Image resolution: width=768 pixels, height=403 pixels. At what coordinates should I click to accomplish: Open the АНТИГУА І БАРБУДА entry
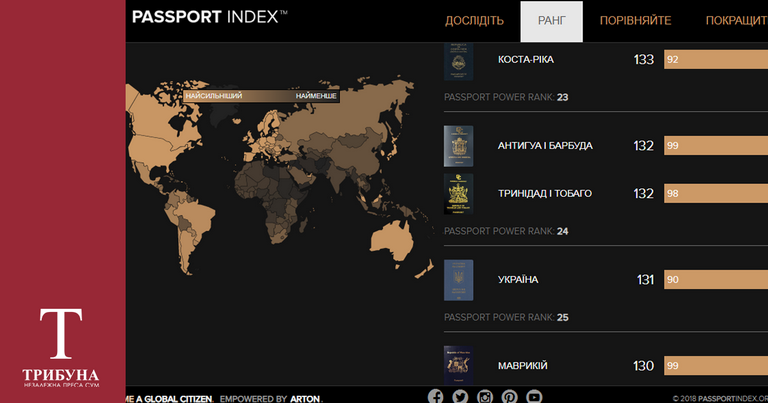coord(545,146)
